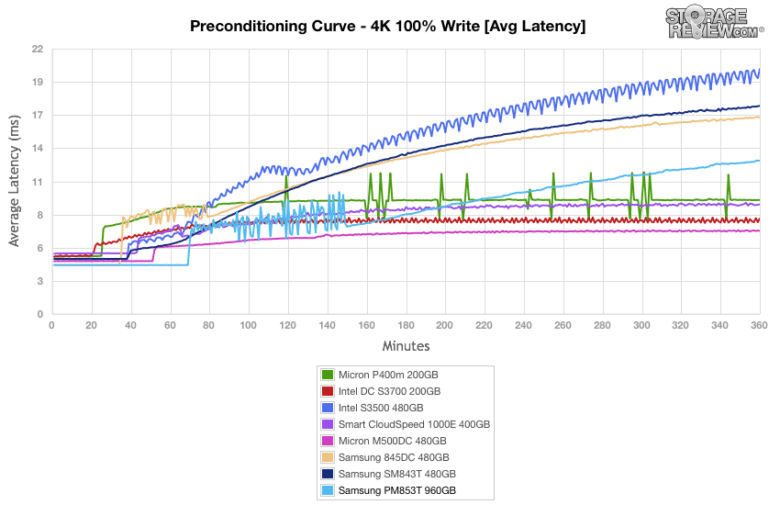Select the 'Intel DC S3700 200GB' legend label

(390, 391)
